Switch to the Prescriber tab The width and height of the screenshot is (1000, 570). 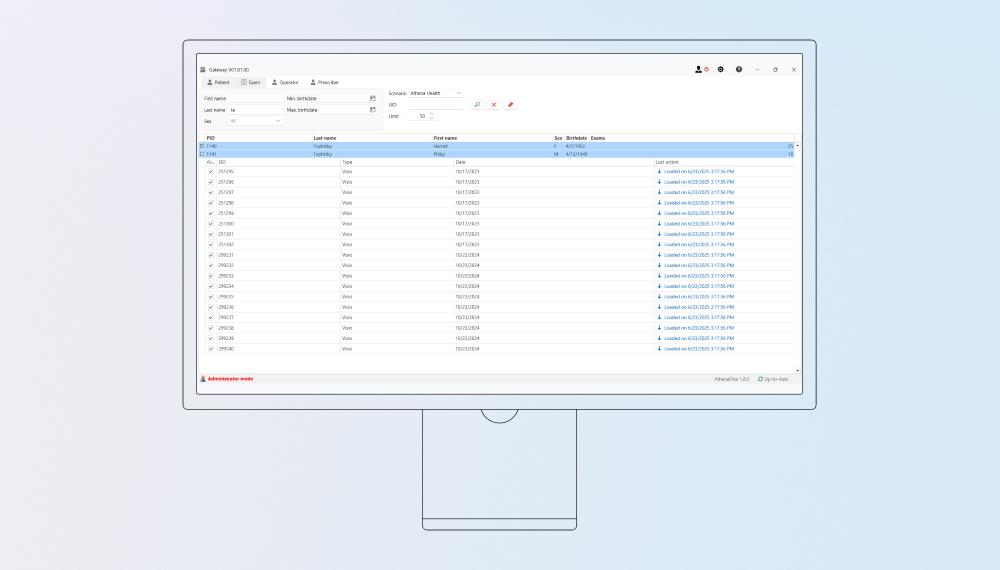pos(324,82)
